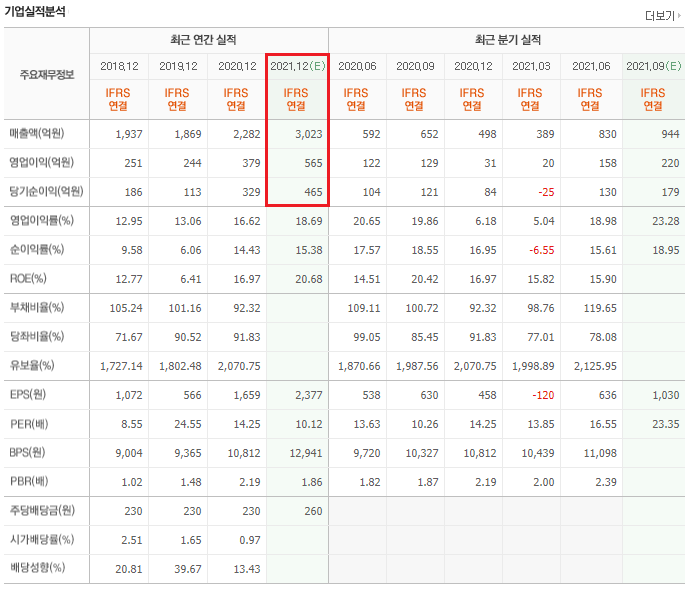688x589 pixels.
Task: Click the 105.24 debt ratio value
Action: tap(126, 308)
